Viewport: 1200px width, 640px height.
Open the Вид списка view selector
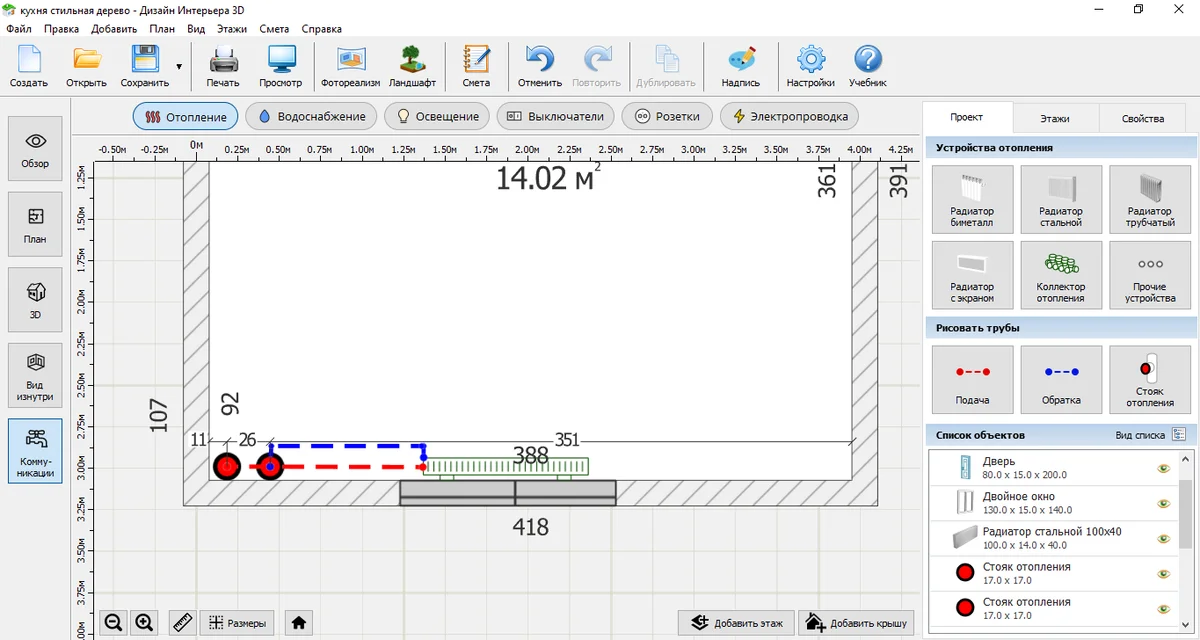click(x=1150, y=435)
